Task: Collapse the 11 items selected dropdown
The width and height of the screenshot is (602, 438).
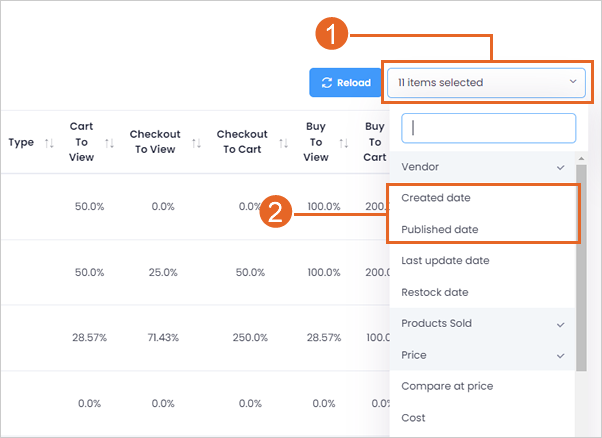Action: coord(486,83)
